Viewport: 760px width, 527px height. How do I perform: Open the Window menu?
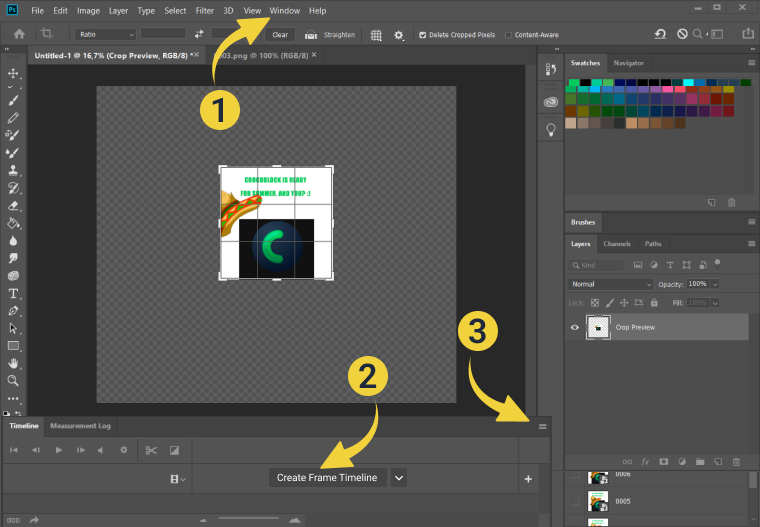tap(285, 11)
